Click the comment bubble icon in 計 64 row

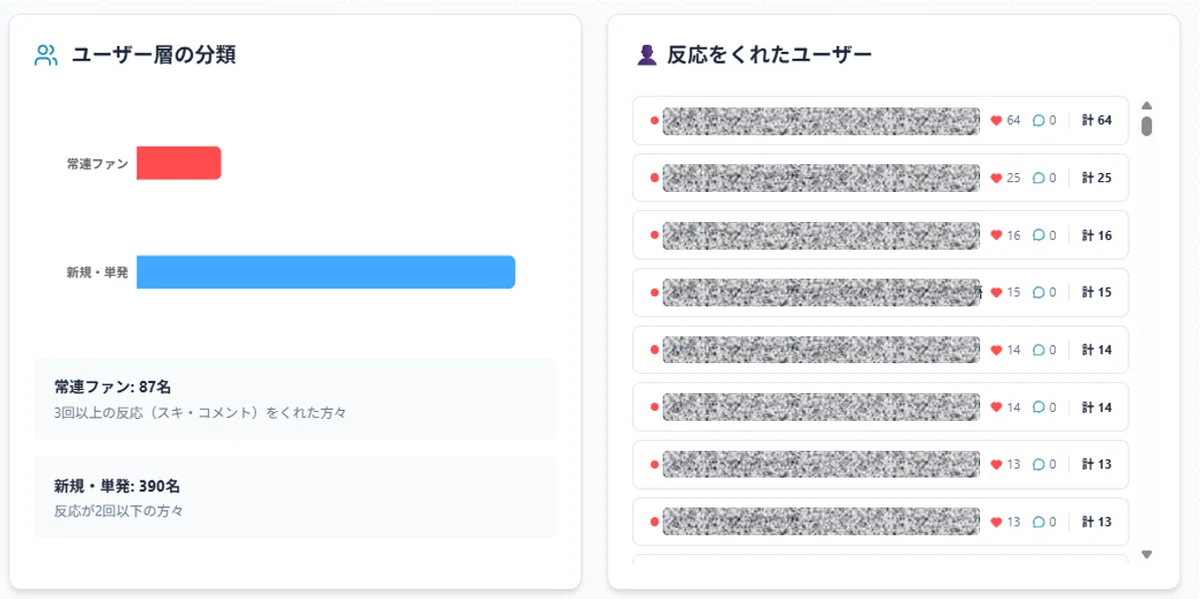pos(1038,120)
